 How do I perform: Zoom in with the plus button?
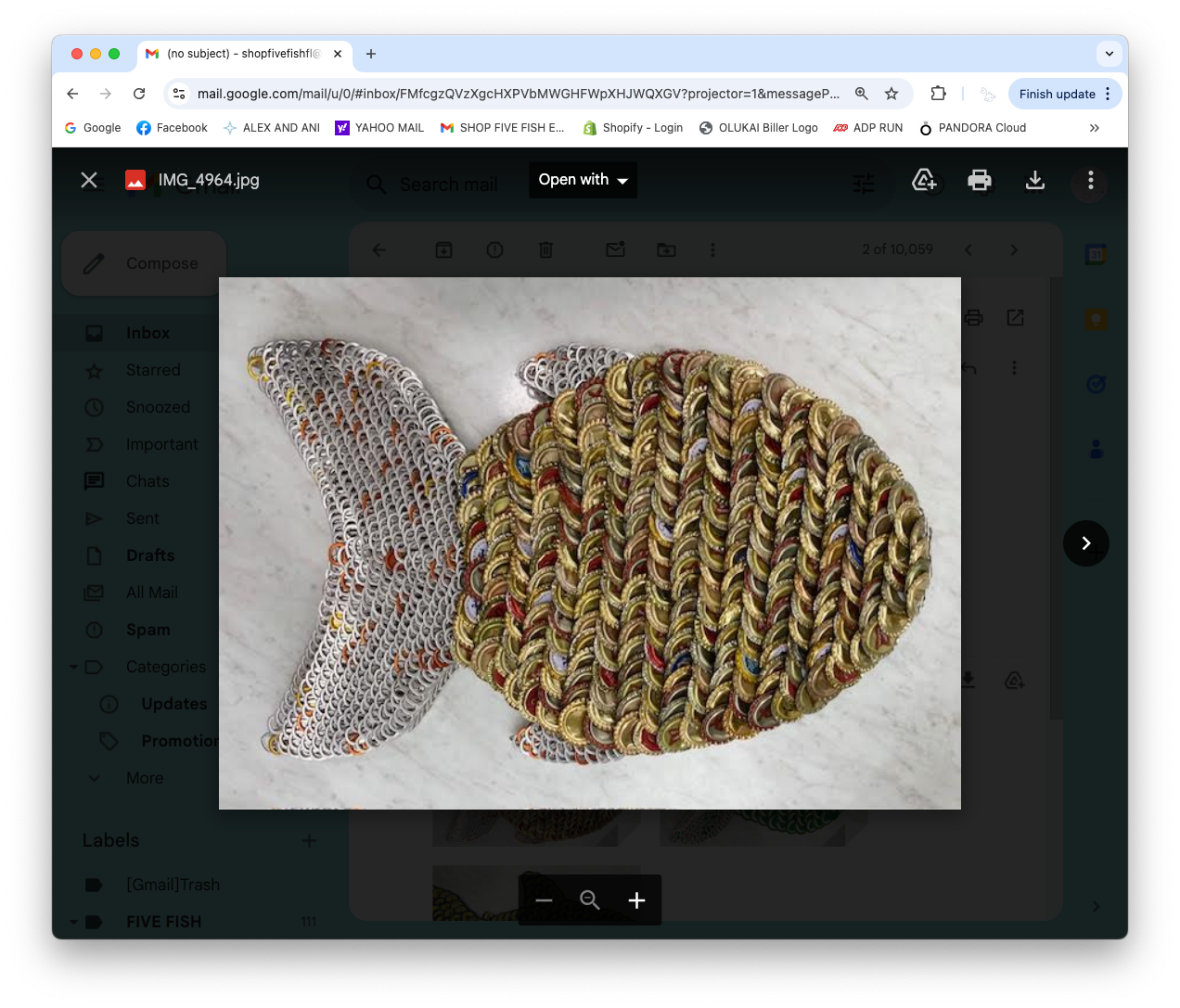[636, 900]
